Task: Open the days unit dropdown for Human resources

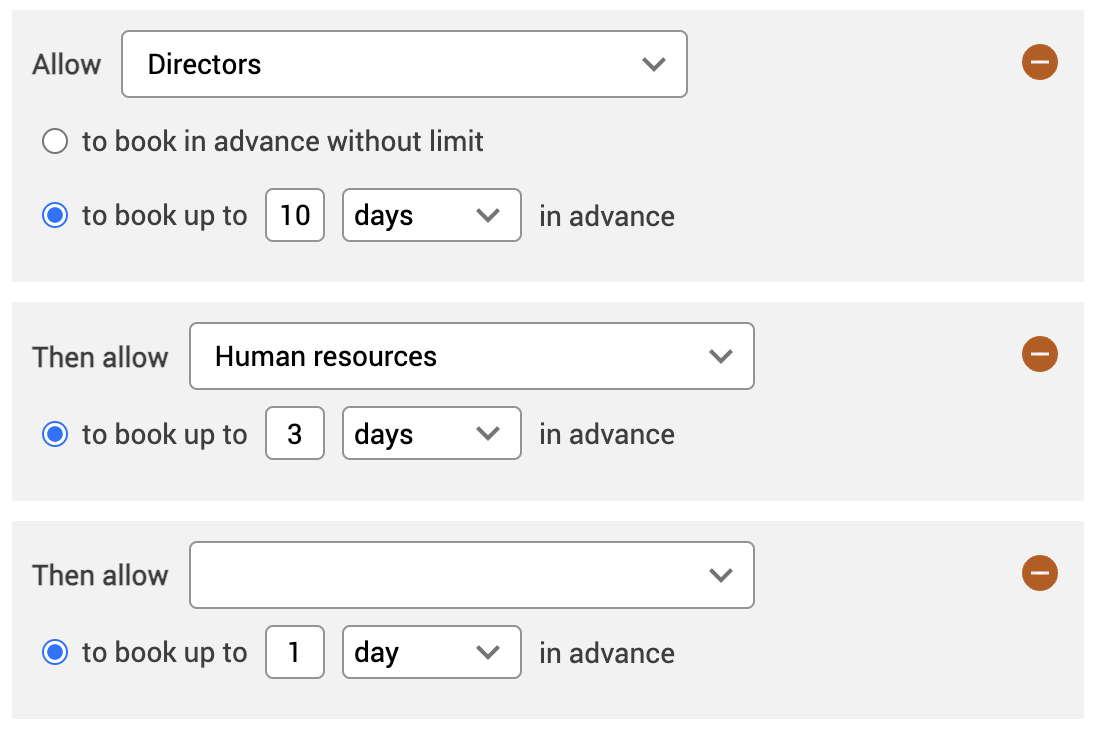Action: pos(431,434)
